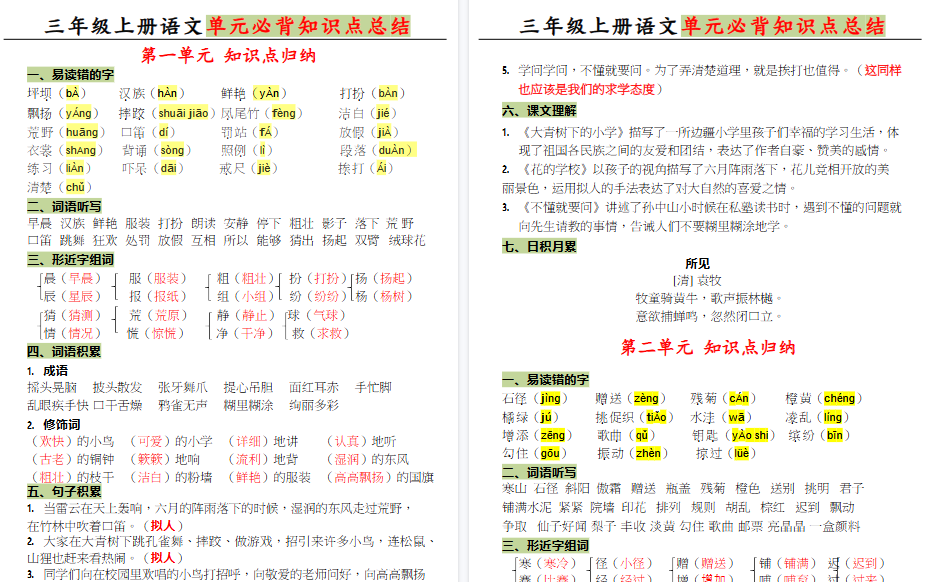Click the entry "残菊（cán）"

click(723, 398)
